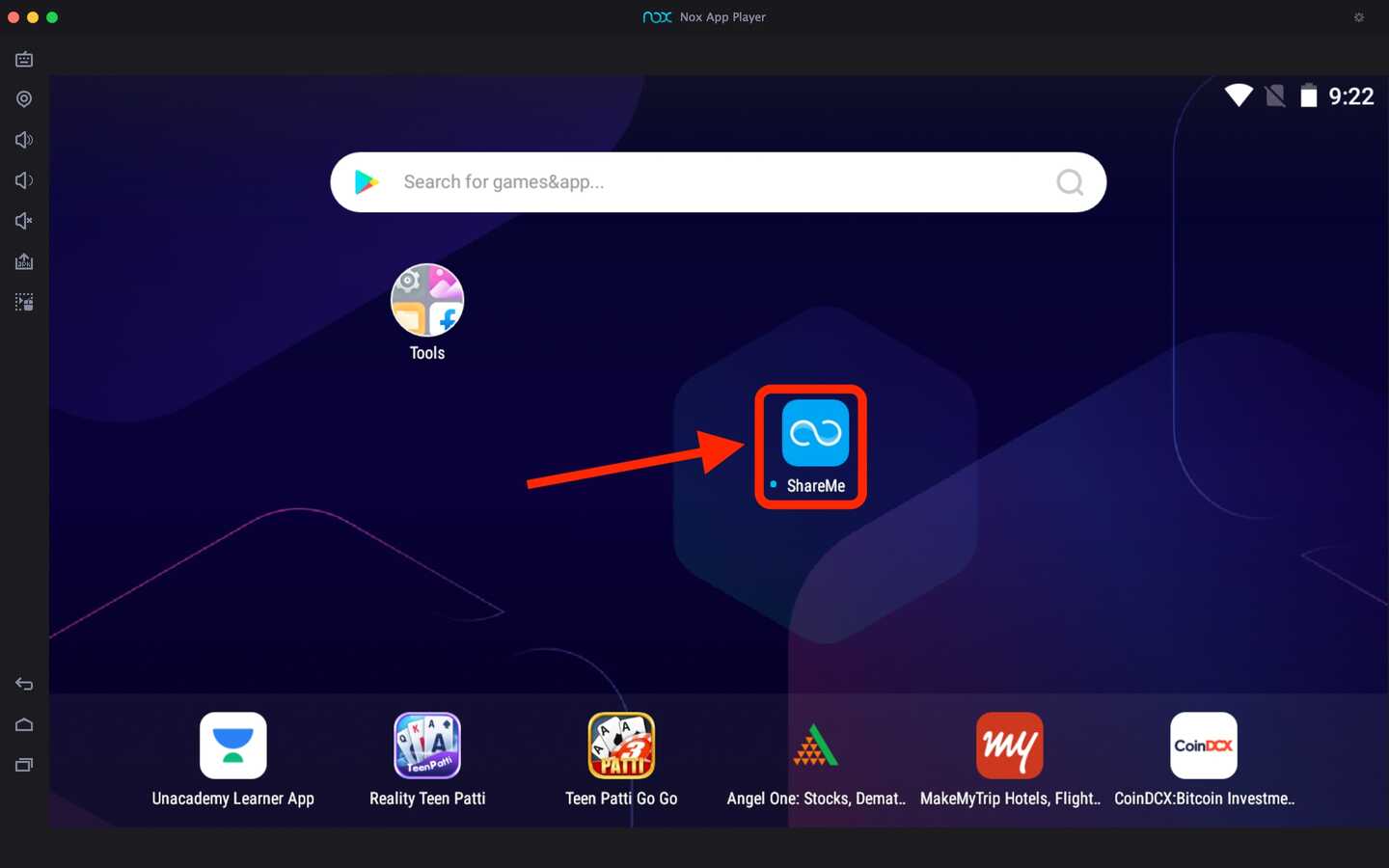Launch Reality Teen Patti game

click(427, 746)
